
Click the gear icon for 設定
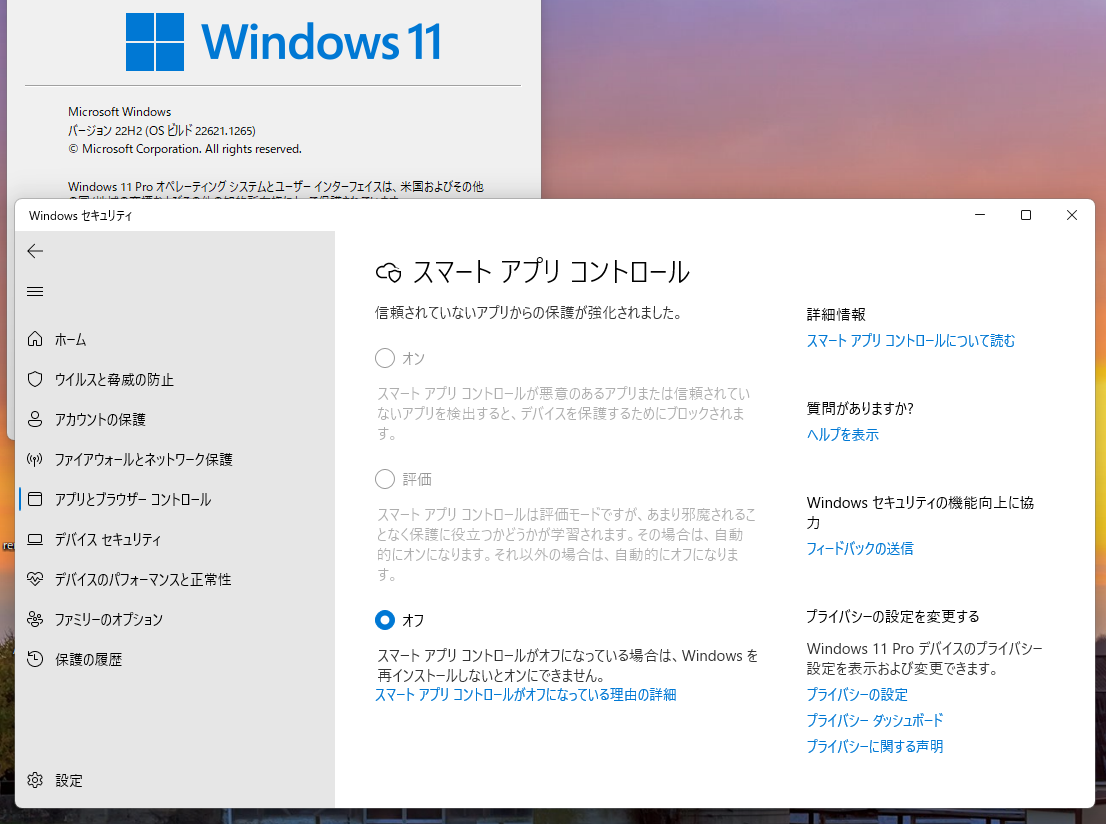pos(35,780)
